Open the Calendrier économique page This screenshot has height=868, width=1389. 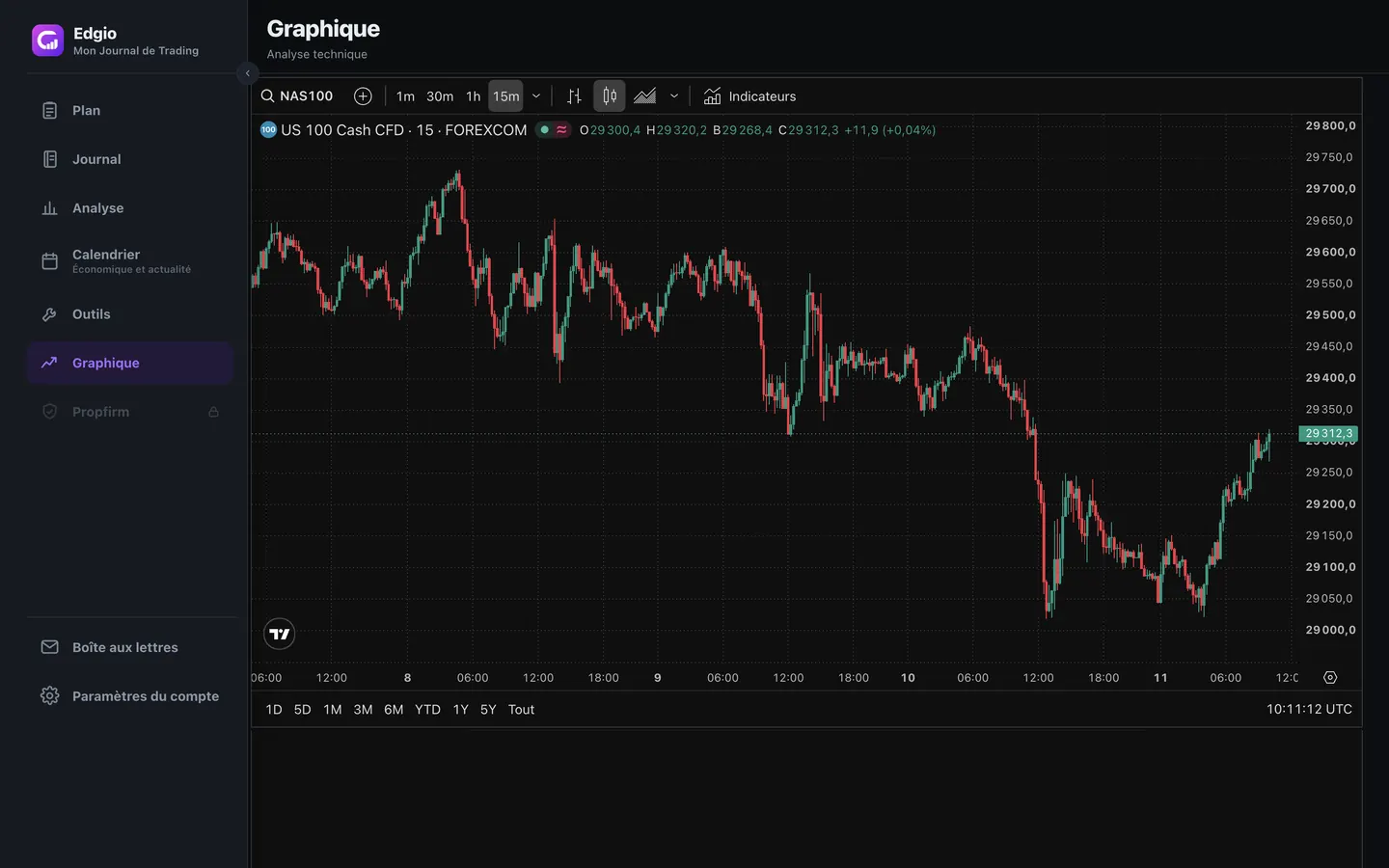click(x=130, y=261)
